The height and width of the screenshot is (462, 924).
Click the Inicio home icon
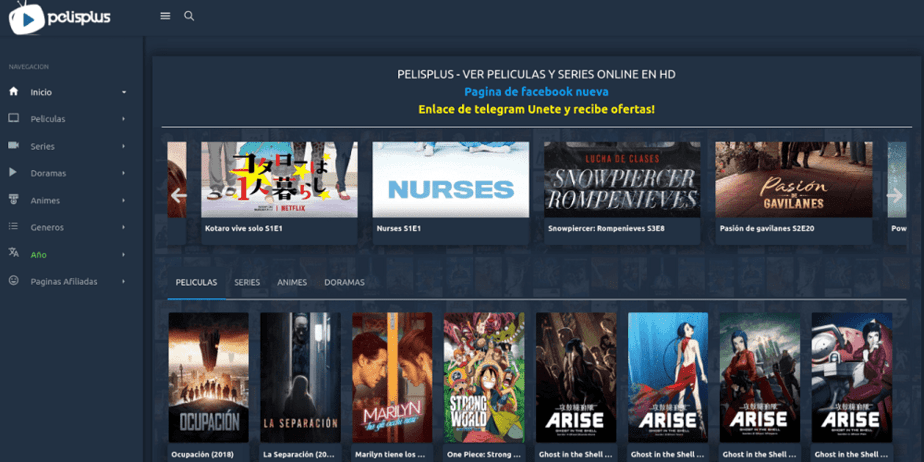(14, 92)
